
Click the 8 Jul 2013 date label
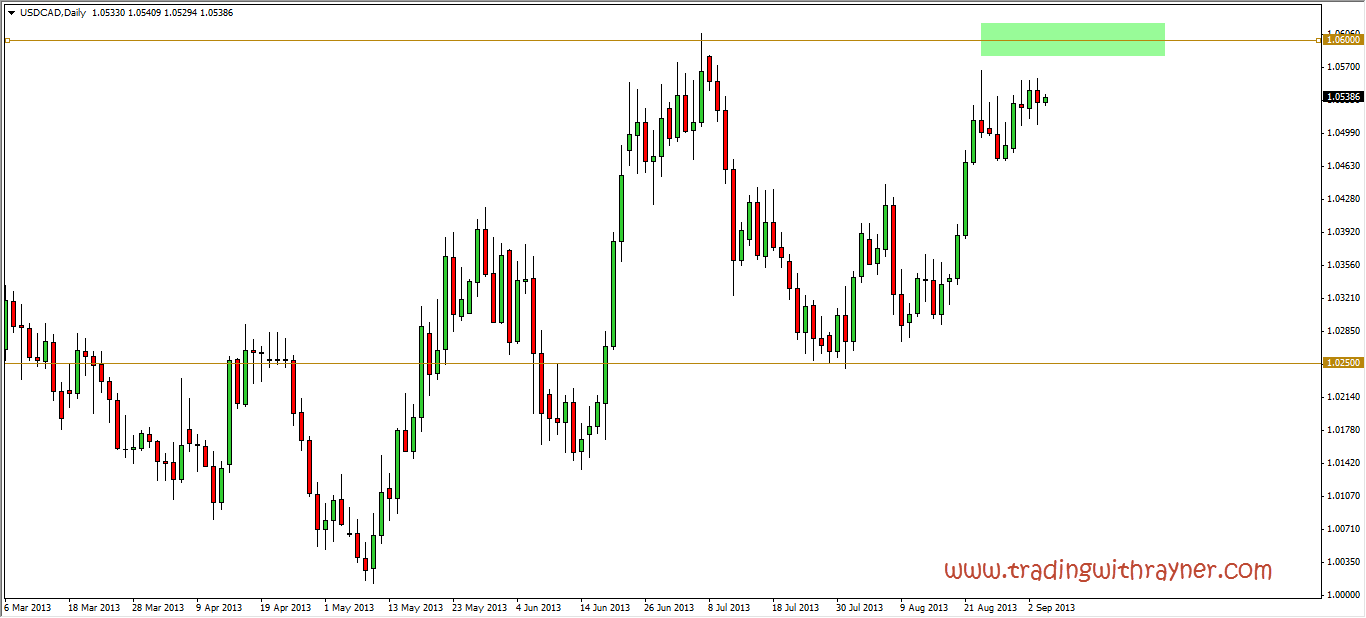coord(731,607)
